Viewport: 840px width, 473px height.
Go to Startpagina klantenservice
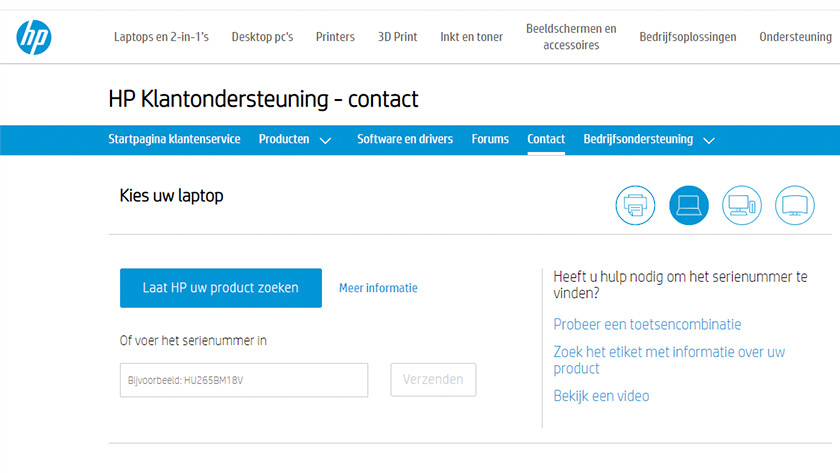tap(174, 139)
